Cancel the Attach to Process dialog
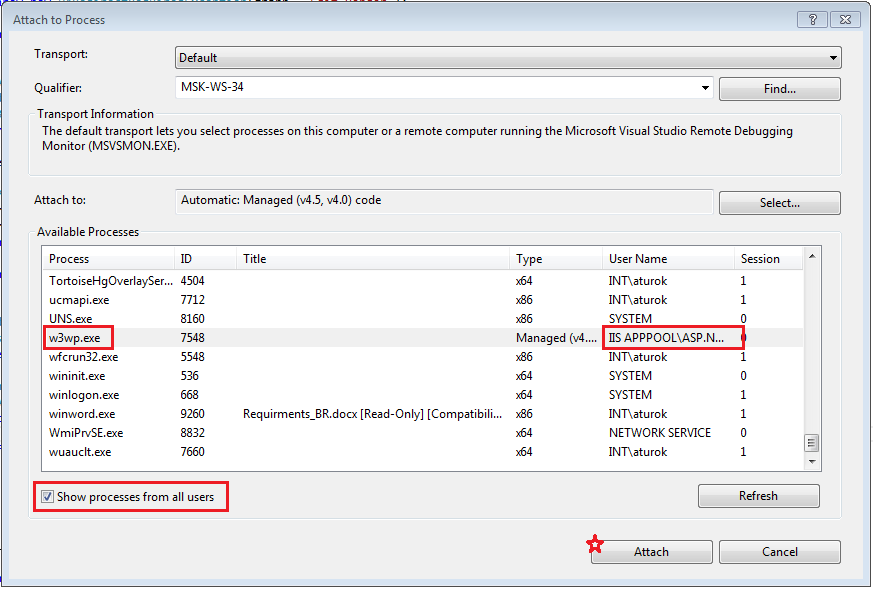Screen dimensions: 873x589 [779, 551]
